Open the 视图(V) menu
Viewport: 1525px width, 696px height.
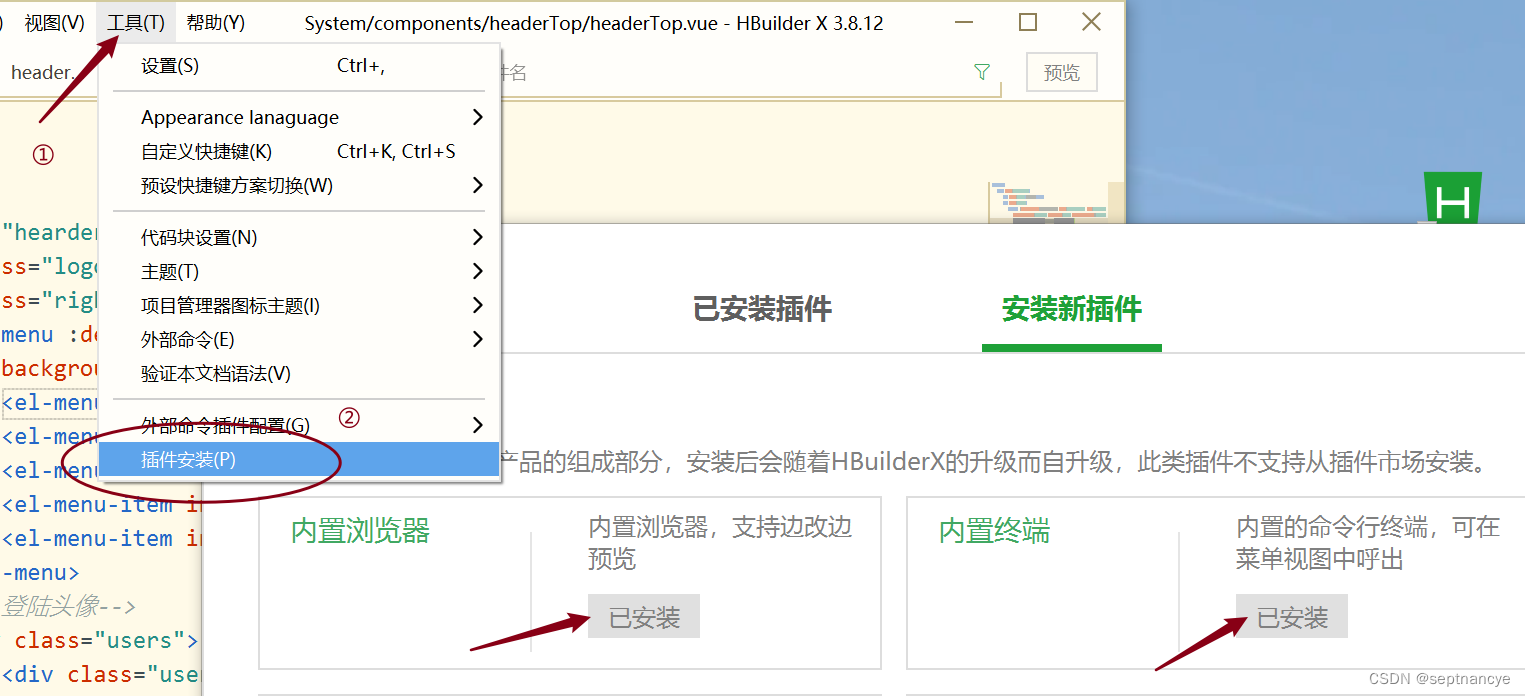click(54, 23)
